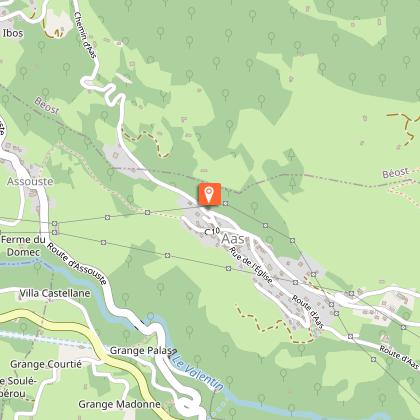This screenshot has width=420, height=420.
Task: Click the Le Valentin river label
Action: pyautogui.click(x=198, y=371)
